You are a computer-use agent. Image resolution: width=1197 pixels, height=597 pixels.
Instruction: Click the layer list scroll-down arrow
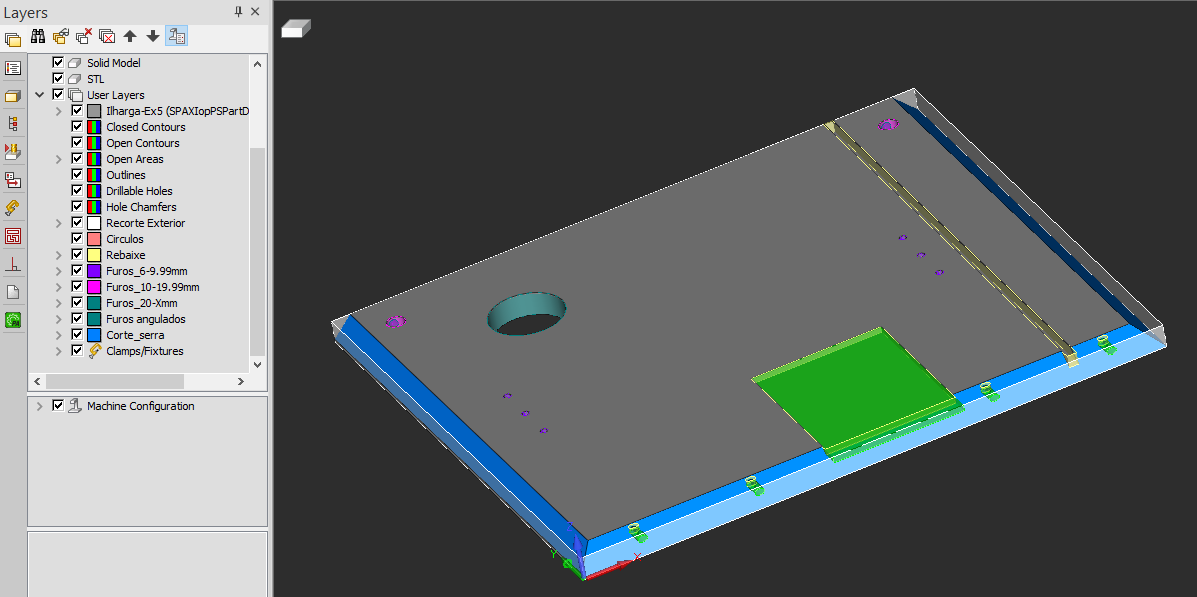pyautogui.click(x=257, y=365)
